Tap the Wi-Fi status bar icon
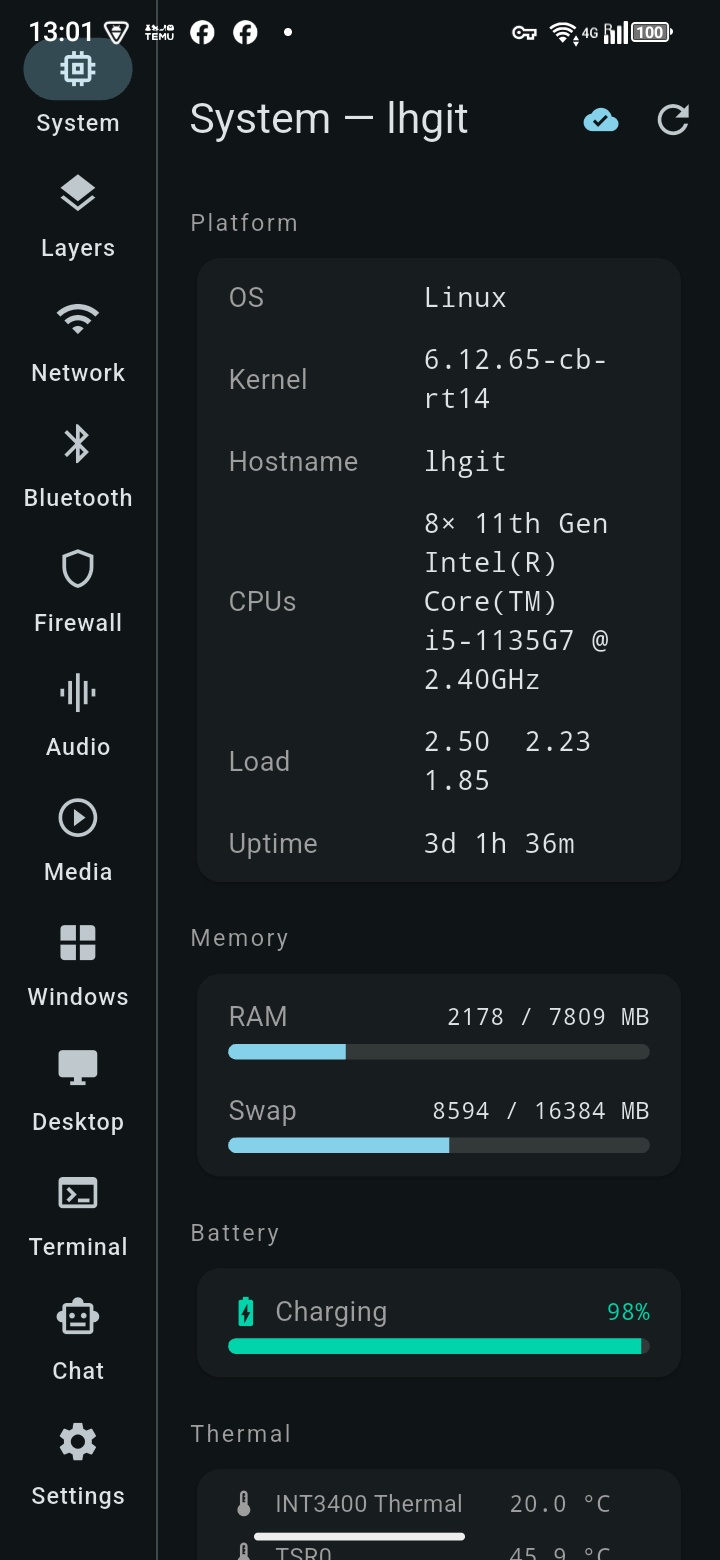Screen dimensions: 720x1560 tap(564, 33)
